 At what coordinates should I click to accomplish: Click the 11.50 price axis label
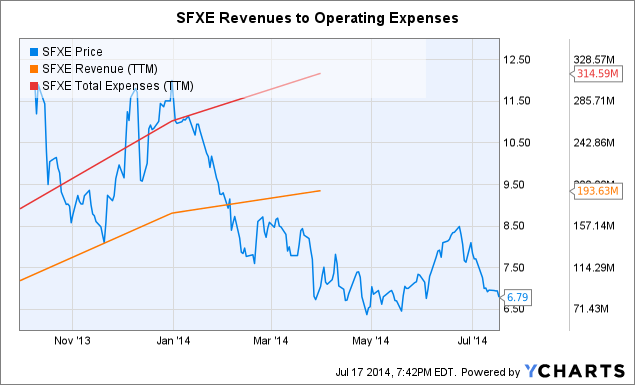[x=516, y=101]
